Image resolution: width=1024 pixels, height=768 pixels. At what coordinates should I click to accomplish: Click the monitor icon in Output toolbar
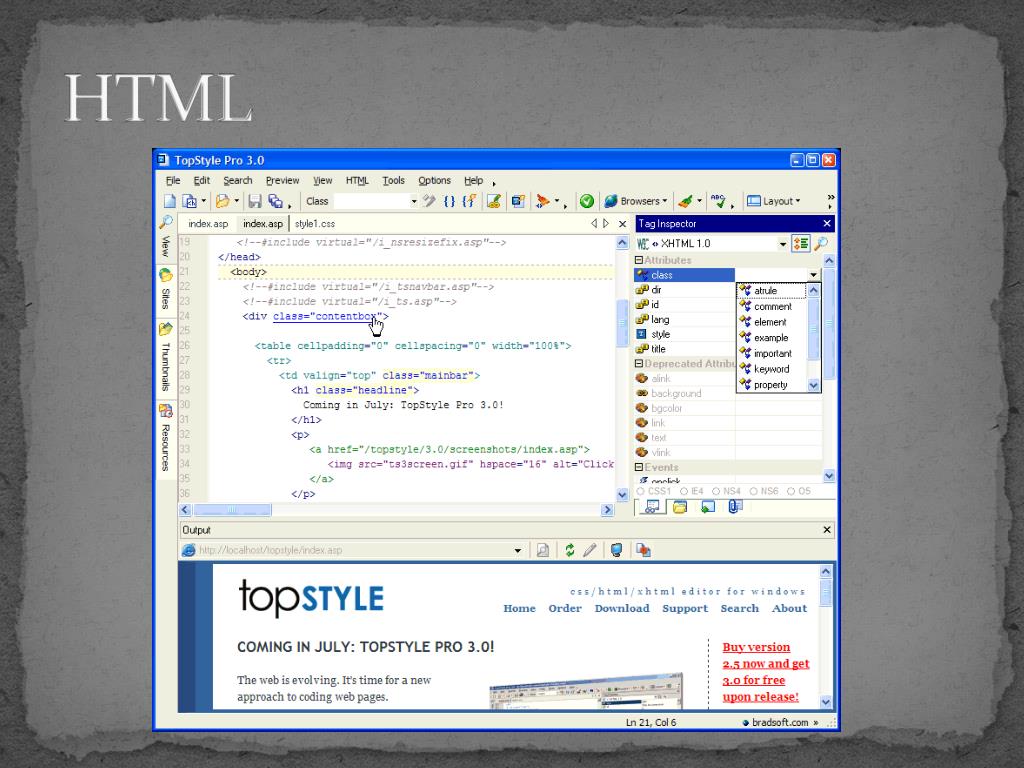click(616, 550)
